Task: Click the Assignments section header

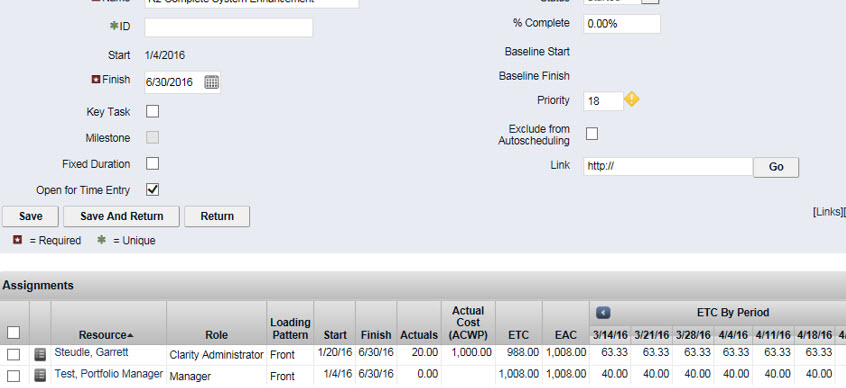Action: pos(38,285)
